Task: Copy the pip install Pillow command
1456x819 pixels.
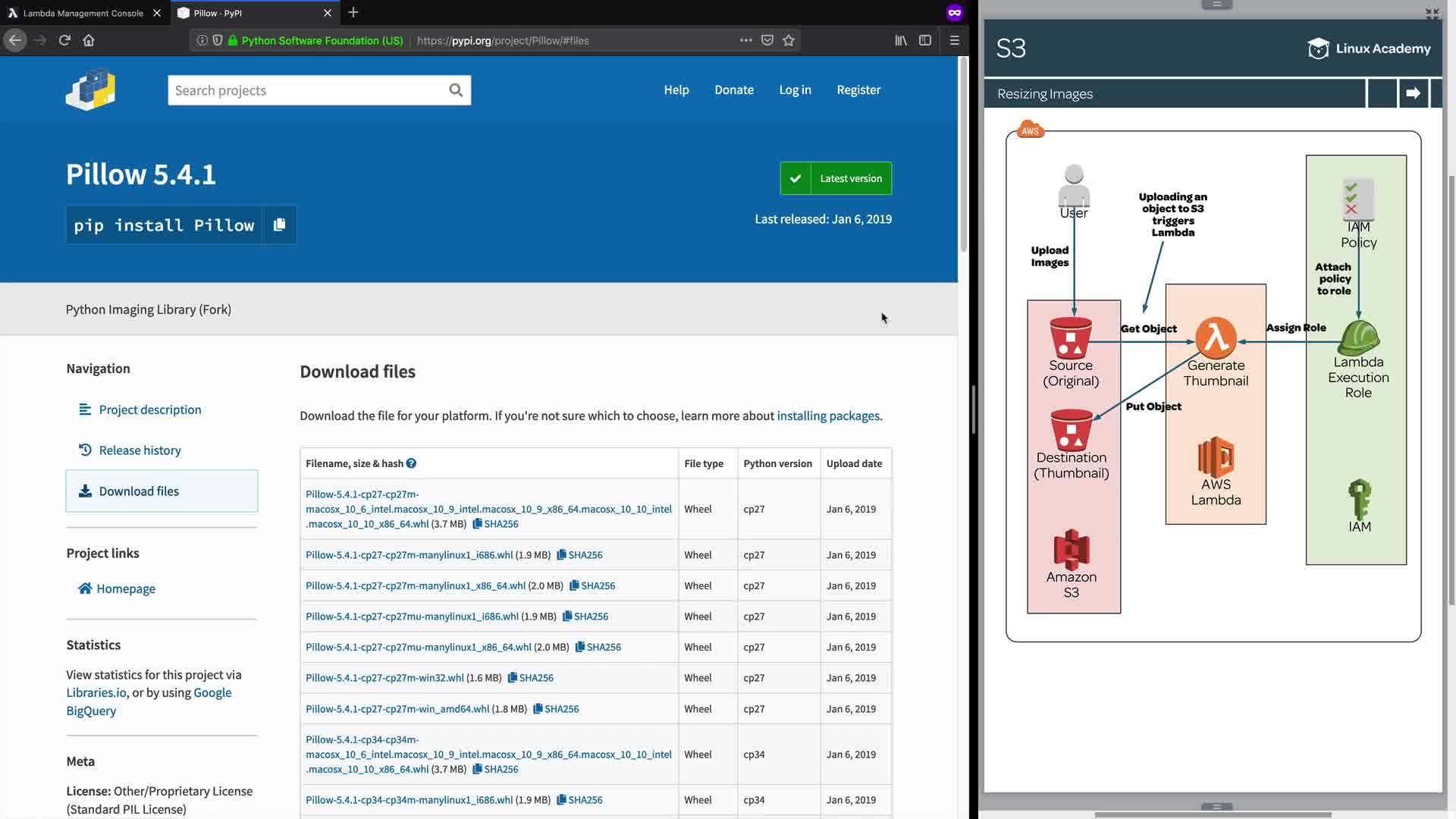Action: 279,224
